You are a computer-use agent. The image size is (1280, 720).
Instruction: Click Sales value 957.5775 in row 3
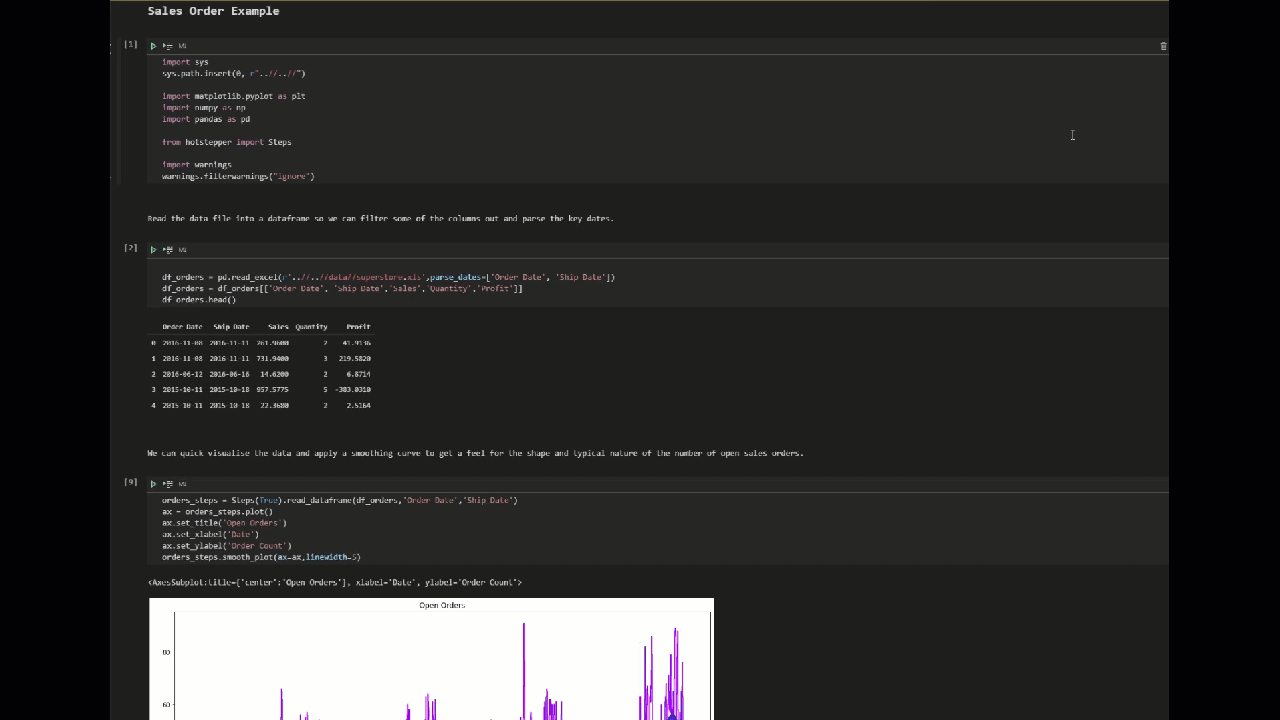[x=273, y=389]
